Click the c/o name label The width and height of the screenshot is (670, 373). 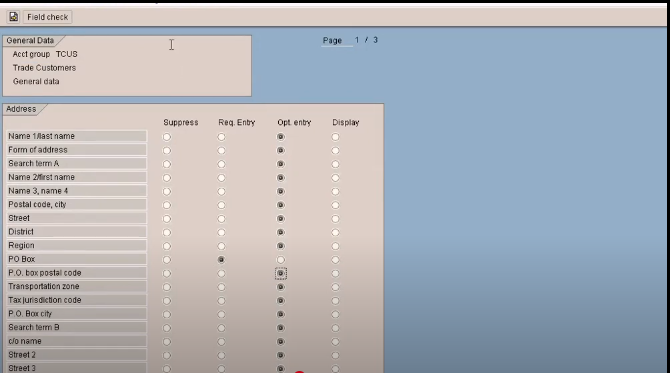(x=76, y=341)
